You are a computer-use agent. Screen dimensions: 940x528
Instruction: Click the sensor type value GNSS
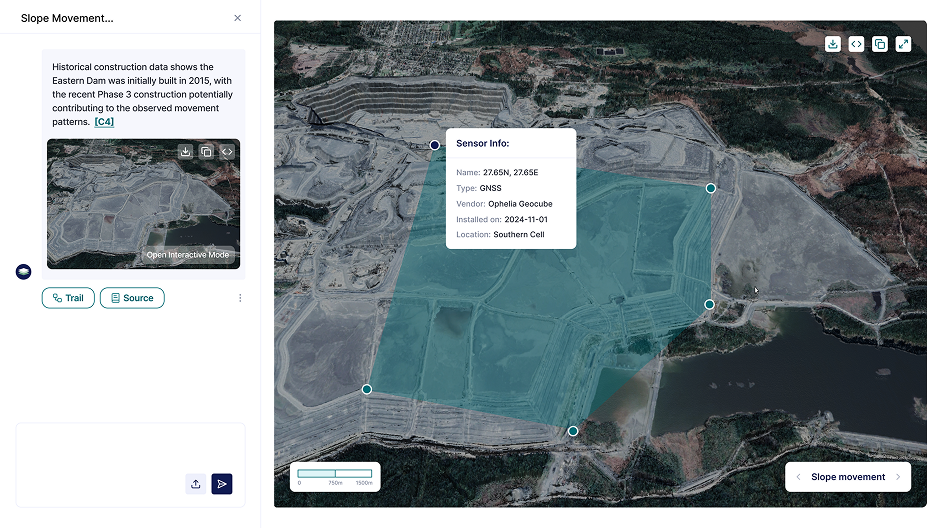(490, 188)
